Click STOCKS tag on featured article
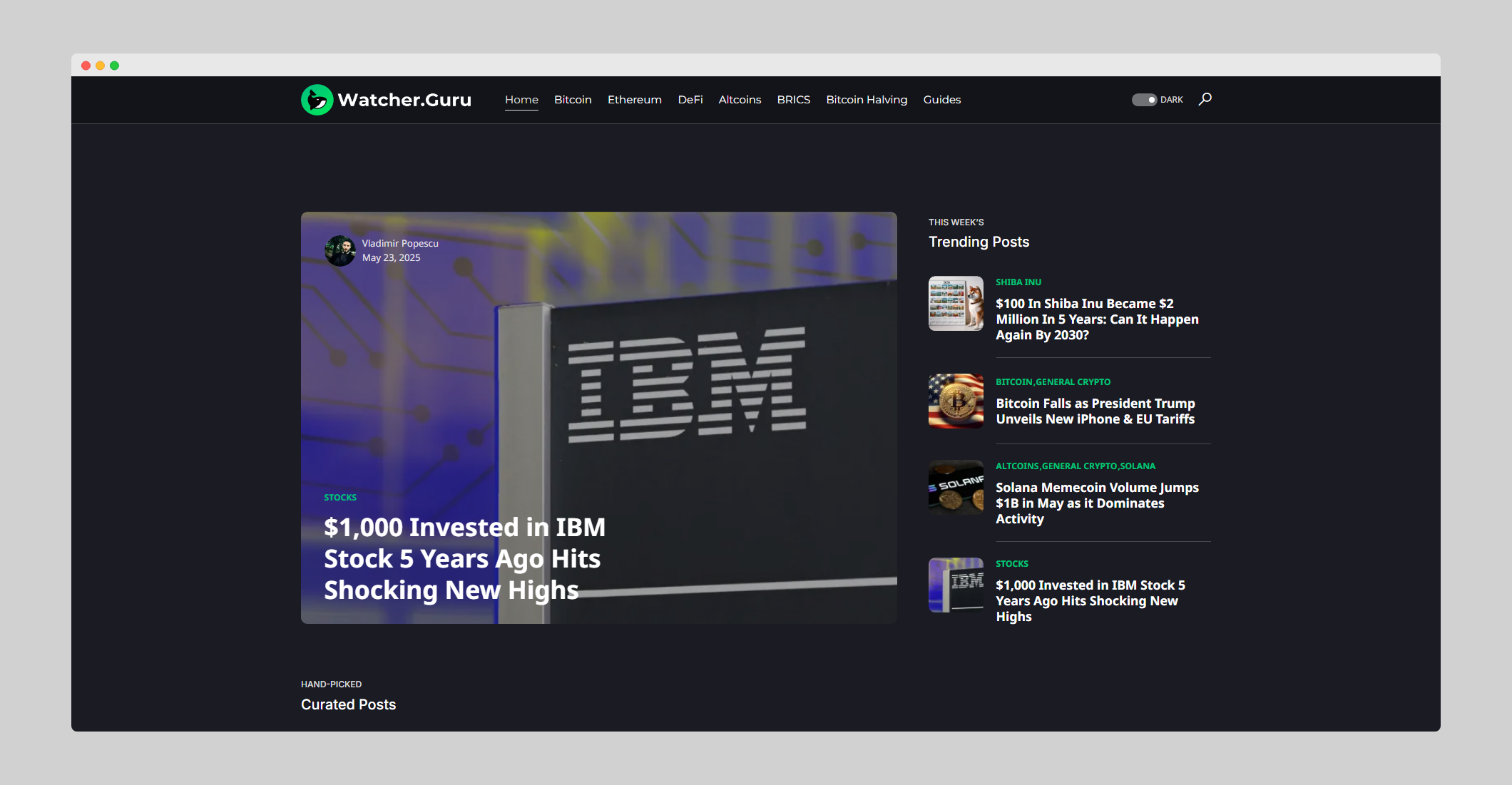Screen dimensions: 1512x785 [x=340, y=498]
